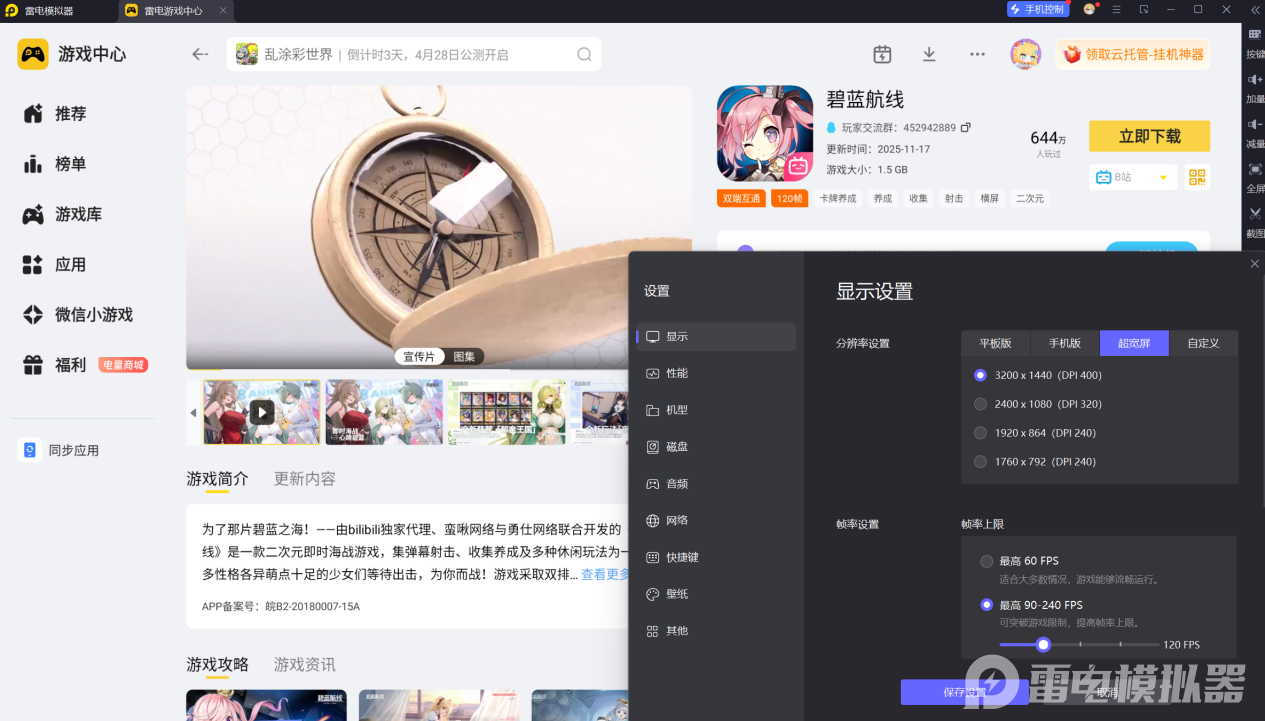
Task: Click the search magnifier icon
Action: (x=584, y=54)
